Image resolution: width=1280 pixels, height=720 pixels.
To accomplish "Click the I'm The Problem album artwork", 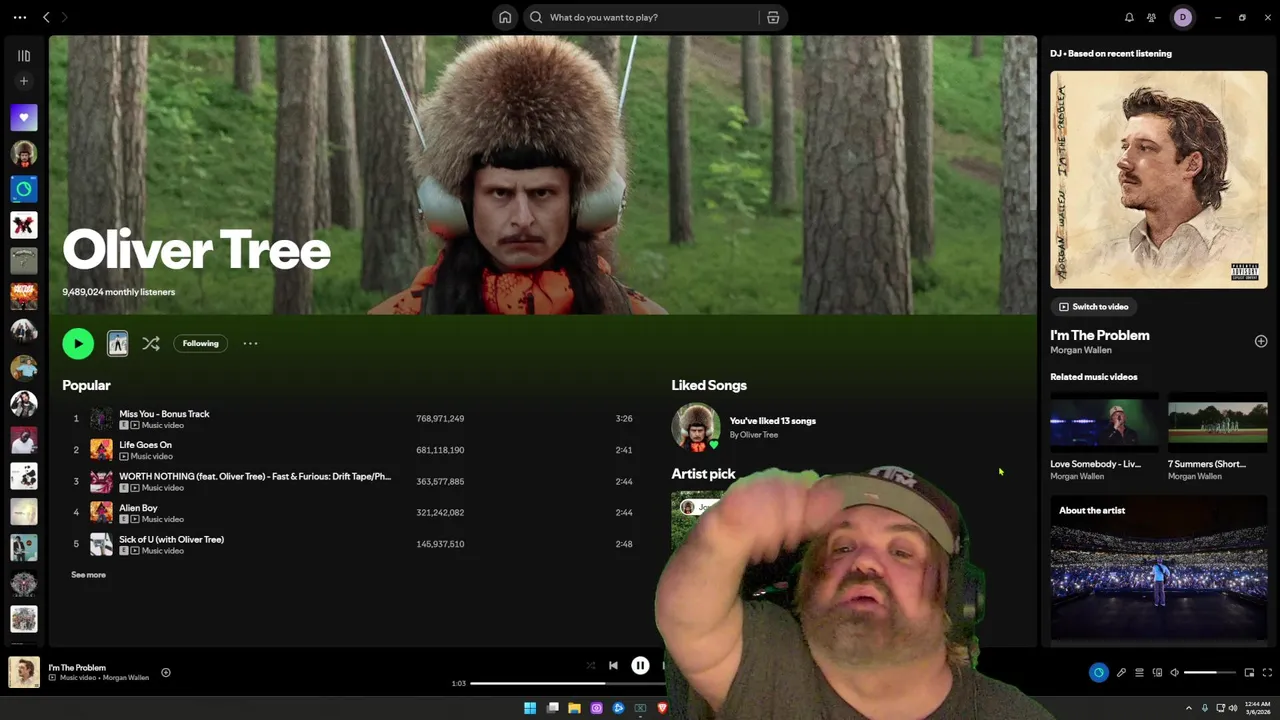I will 1159,179.
